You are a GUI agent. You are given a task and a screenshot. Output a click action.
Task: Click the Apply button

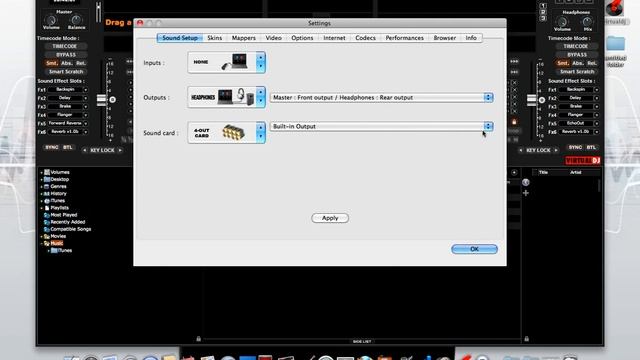(x=330, y=218)
